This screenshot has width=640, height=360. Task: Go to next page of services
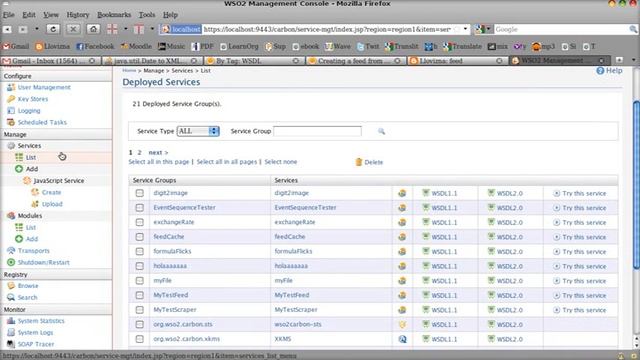click(158, 153)
